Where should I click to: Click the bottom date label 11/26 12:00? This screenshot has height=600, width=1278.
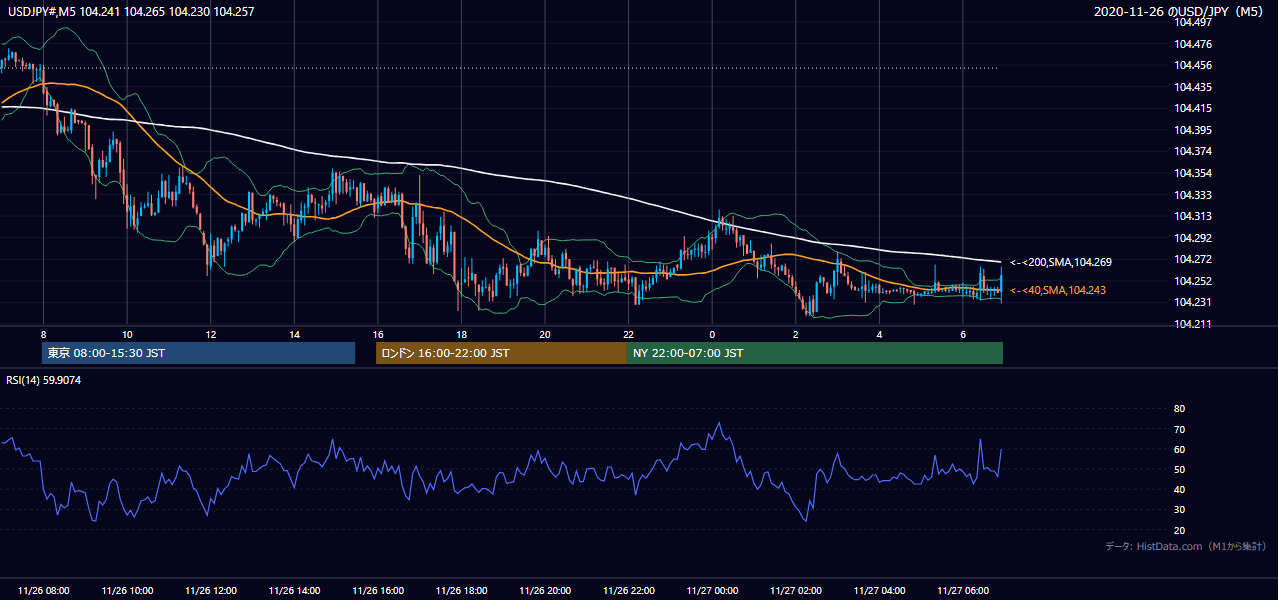coord(211,591)
